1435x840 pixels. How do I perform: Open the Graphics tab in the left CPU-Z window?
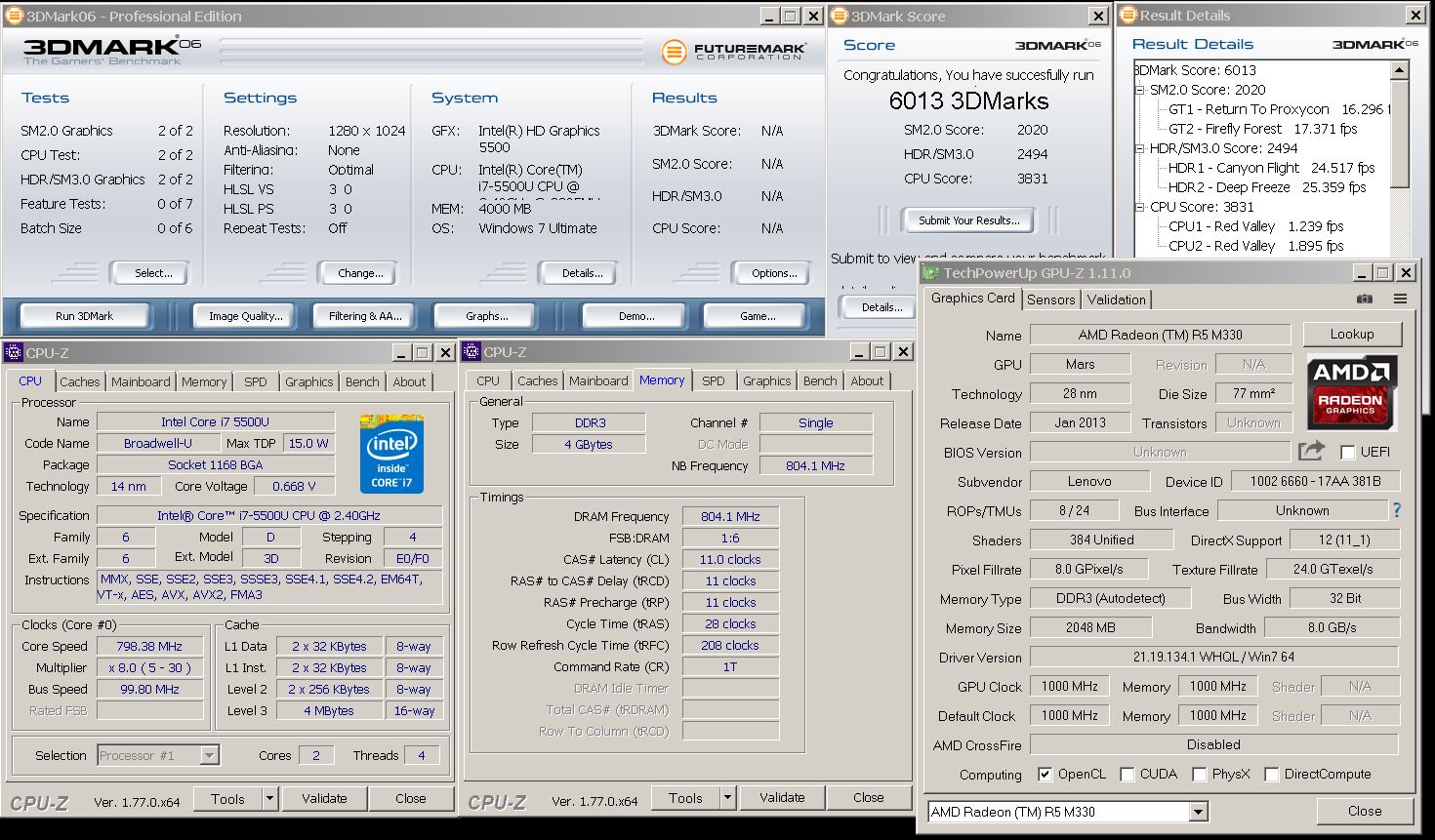pyautogui.click(x=309, y=381)
